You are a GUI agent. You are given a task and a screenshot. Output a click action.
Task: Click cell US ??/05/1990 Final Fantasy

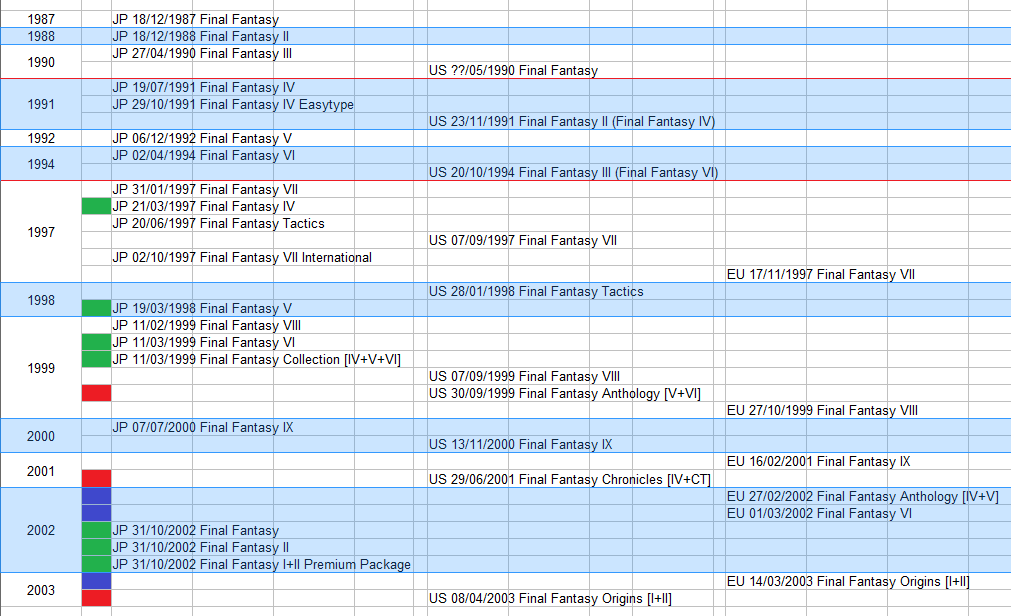pyautogui.click(x=513, y=70)
